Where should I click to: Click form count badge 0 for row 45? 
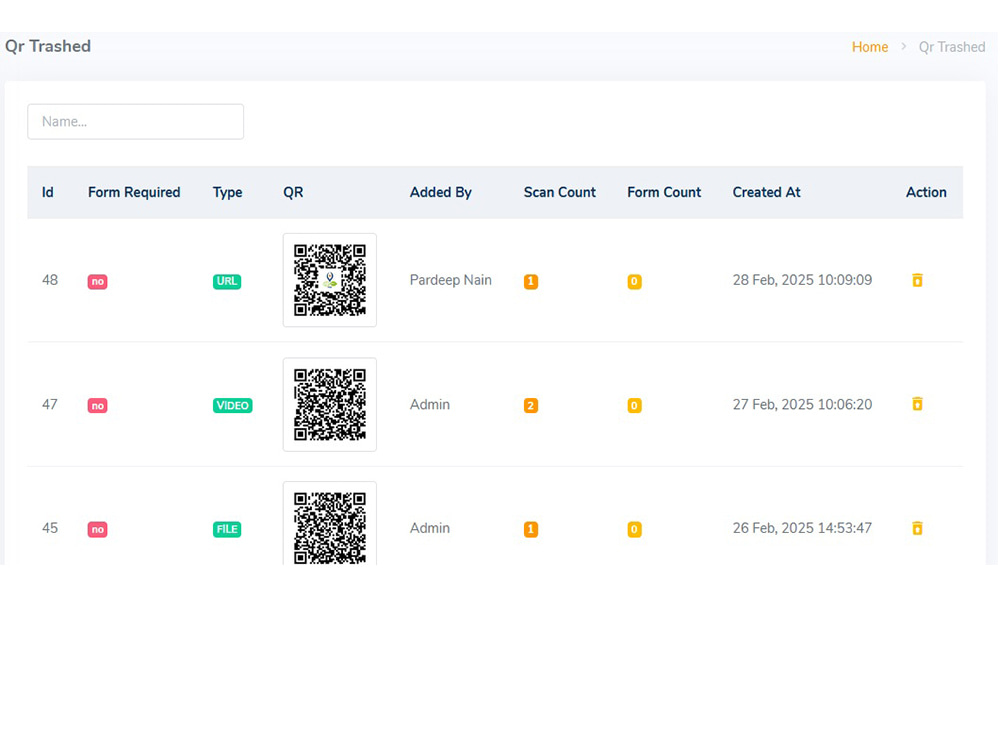pyautogui.click(x=635, y=529)
